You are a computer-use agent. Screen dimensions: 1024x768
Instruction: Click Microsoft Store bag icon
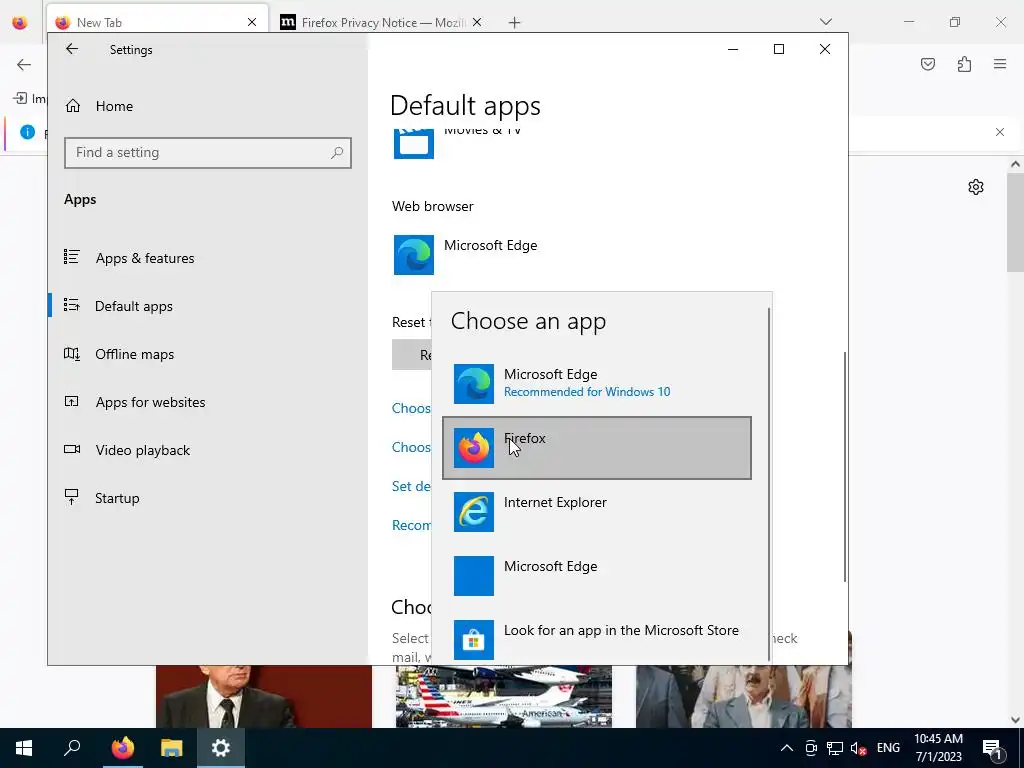pos(474,640)
